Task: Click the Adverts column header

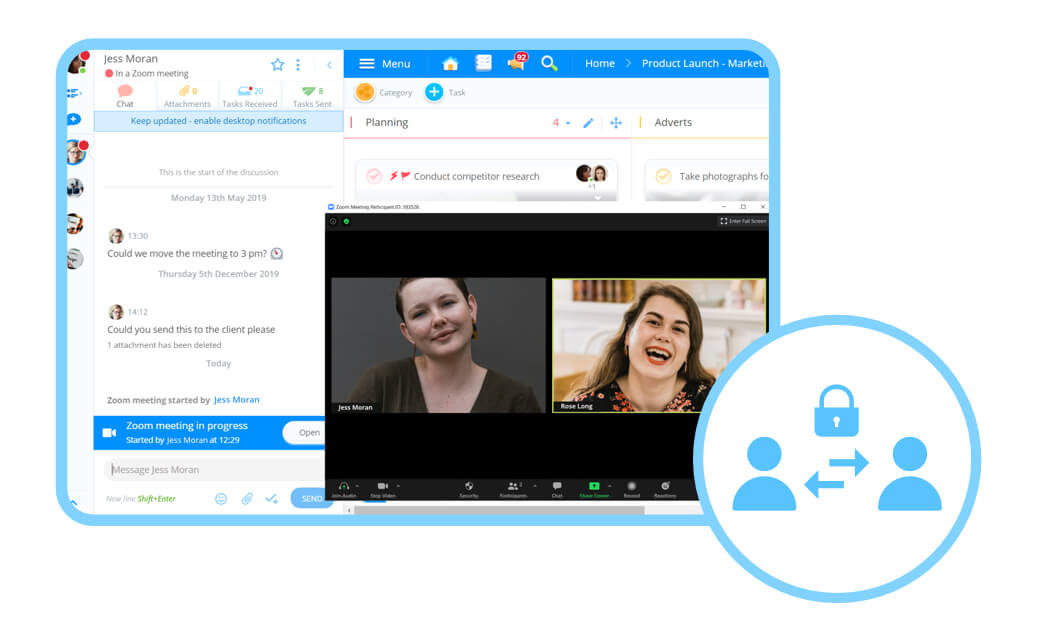Action: pos(673,122)
